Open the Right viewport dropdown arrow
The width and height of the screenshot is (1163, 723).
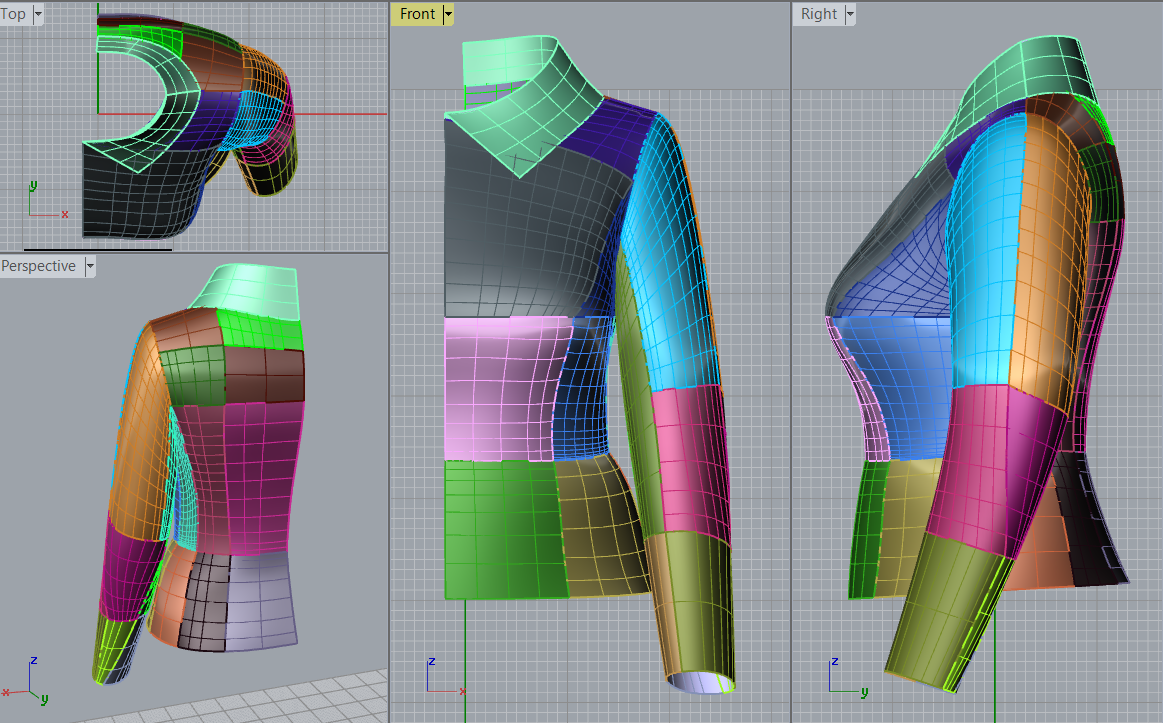(x=850, y=14)
